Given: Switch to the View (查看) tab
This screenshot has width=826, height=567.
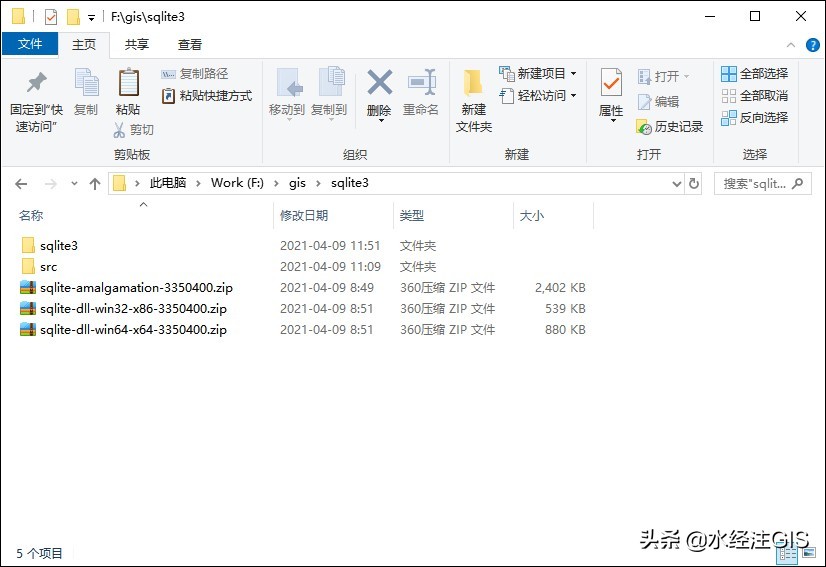Looking at the screenshot, I should [190, 45].
